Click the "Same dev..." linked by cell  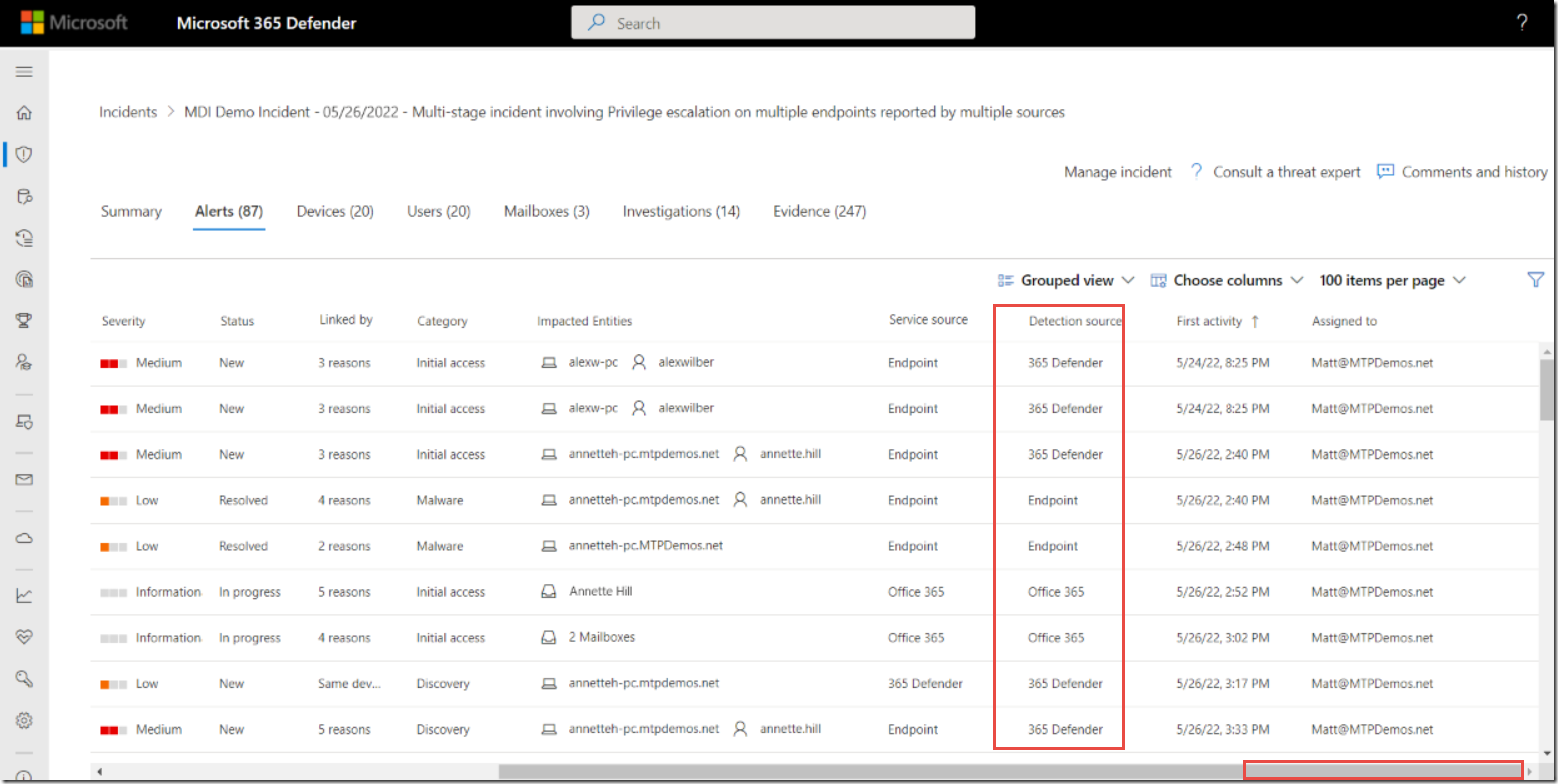point(349,684)
